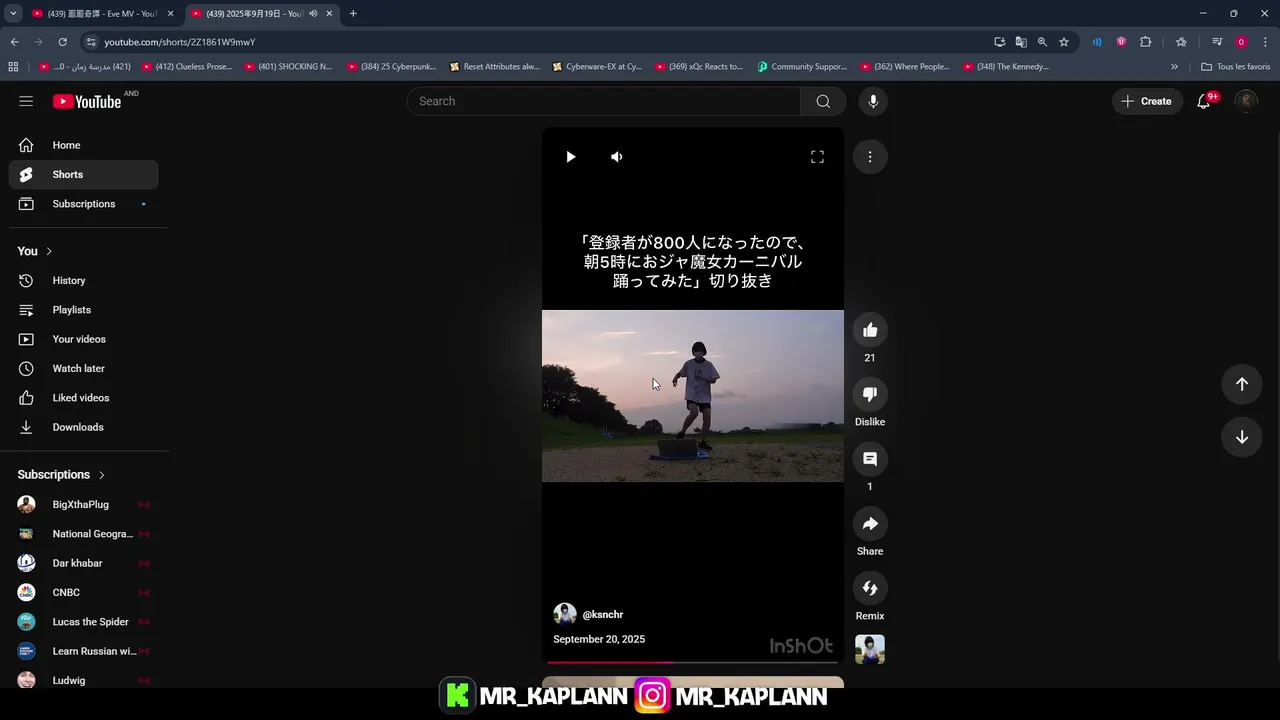Enter fullscreen on the Short
The width and height of the screenshot is (1280, 720).
point(817,157)
